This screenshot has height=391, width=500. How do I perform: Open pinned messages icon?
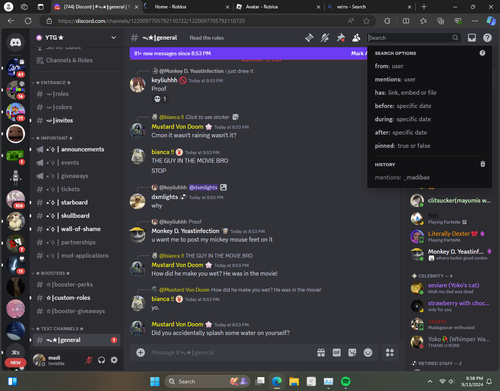[340, 38]
